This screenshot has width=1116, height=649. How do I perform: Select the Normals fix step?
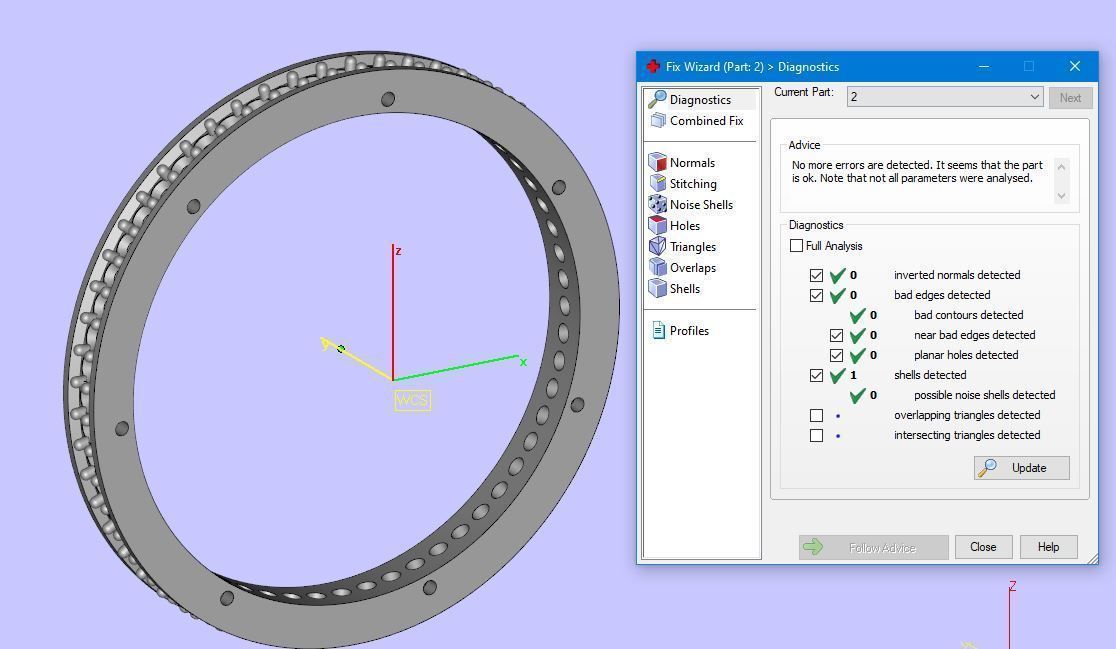[683, 162]
